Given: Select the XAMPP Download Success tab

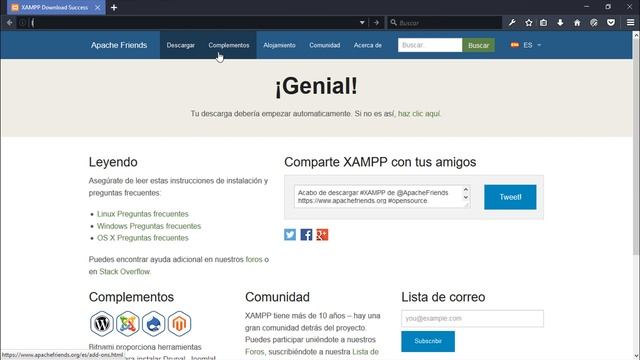Looking at the screenshot, I should (56, 7).
